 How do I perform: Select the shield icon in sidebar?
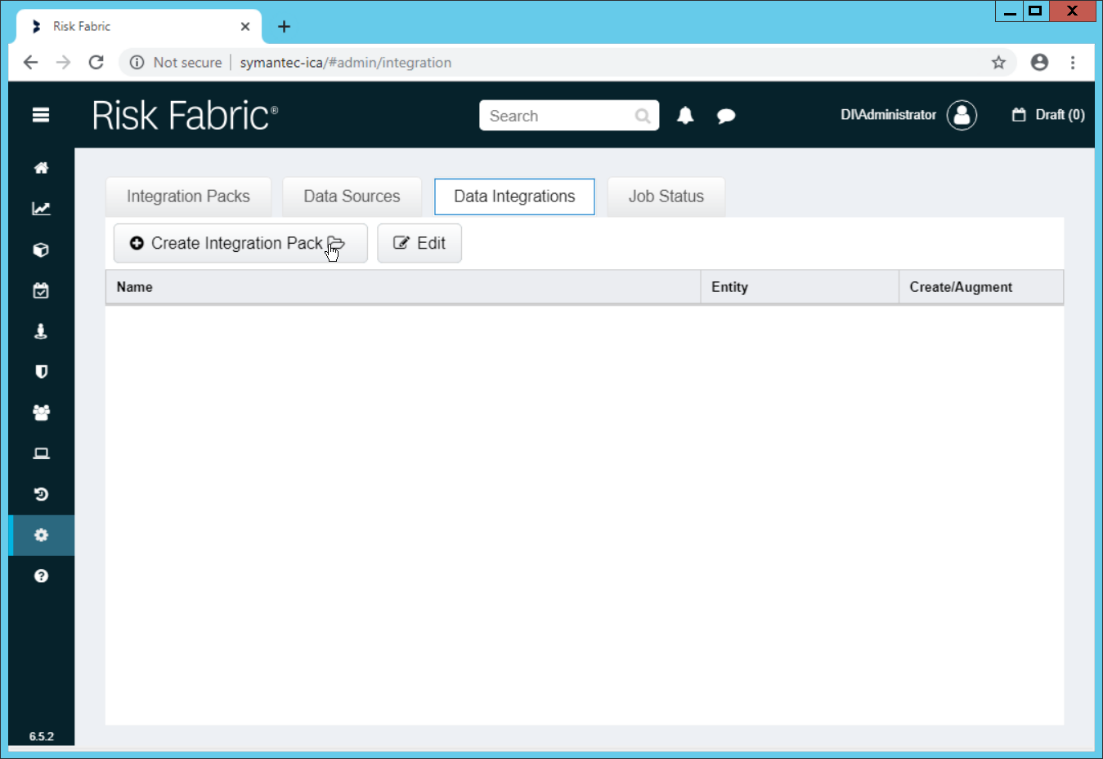[x=41, y=372]
